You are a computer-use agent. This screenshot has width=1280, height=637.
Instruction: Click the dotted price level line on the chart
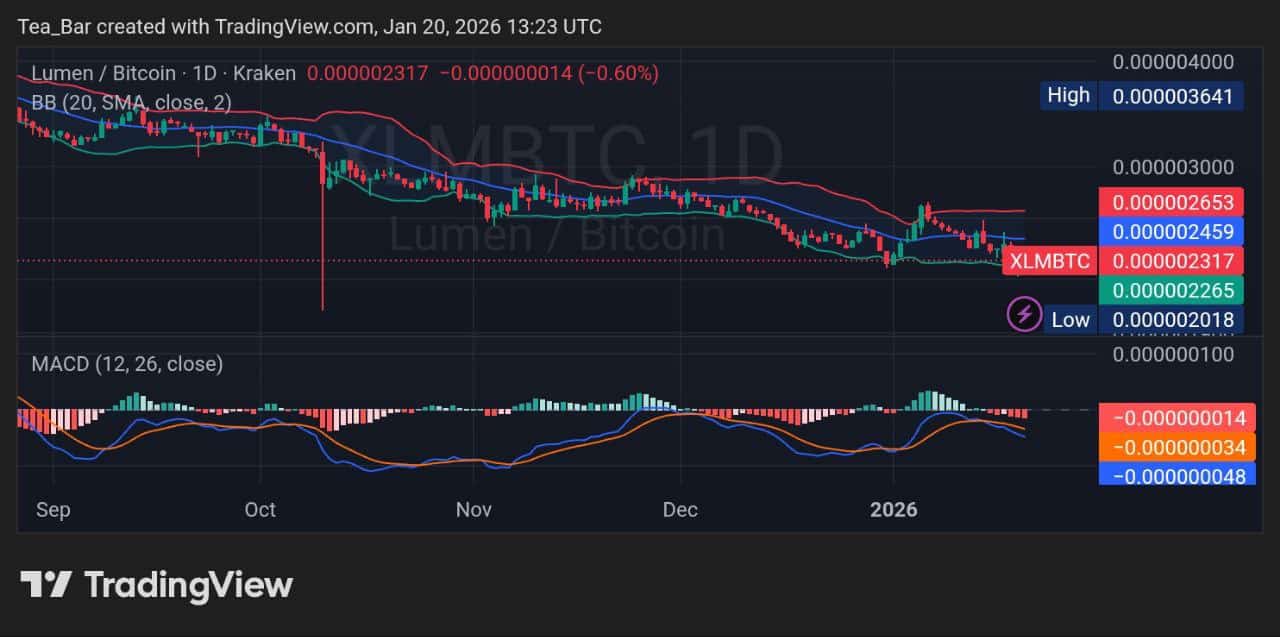500,261
